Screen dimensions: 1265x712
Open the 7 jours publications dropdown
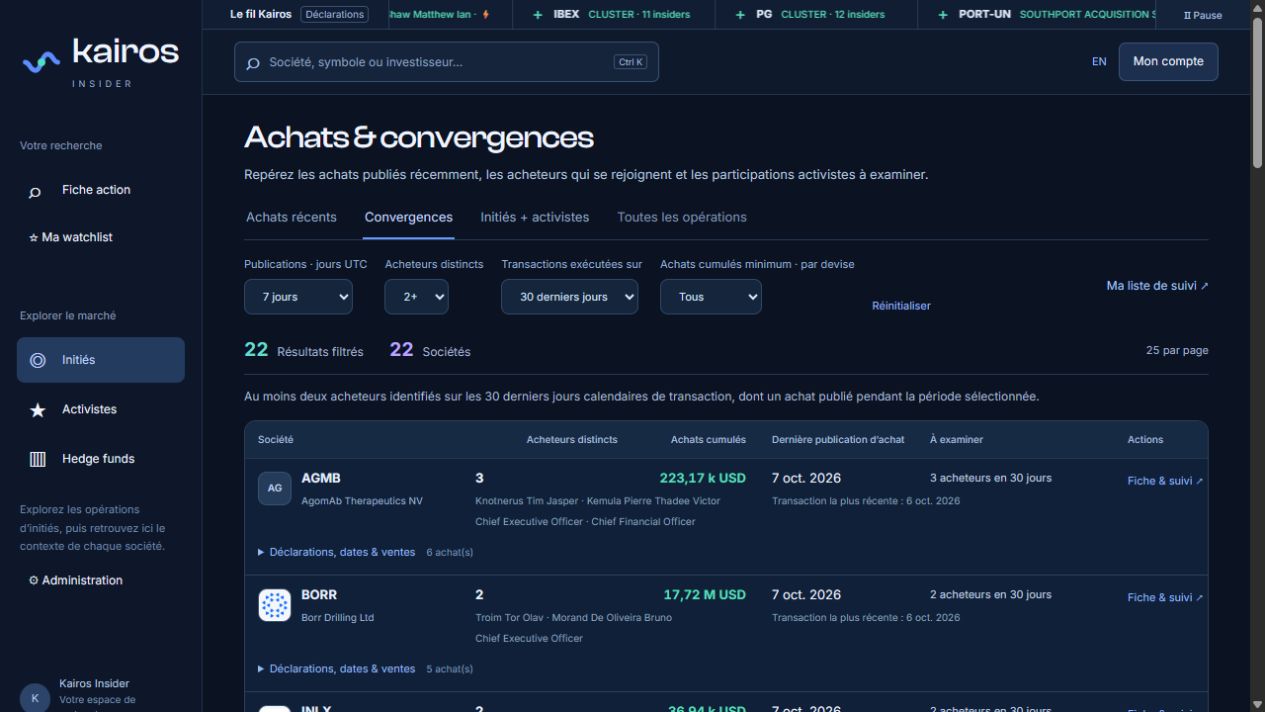tap(298, 297)
